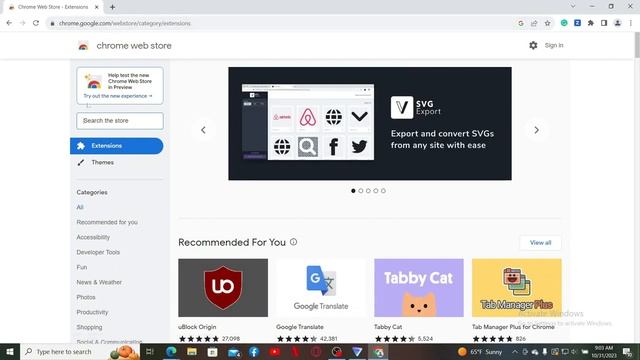This screenshot has height=360, width=640.
Task: Click the Google icon in the address bar
Action: pos(521,23)
